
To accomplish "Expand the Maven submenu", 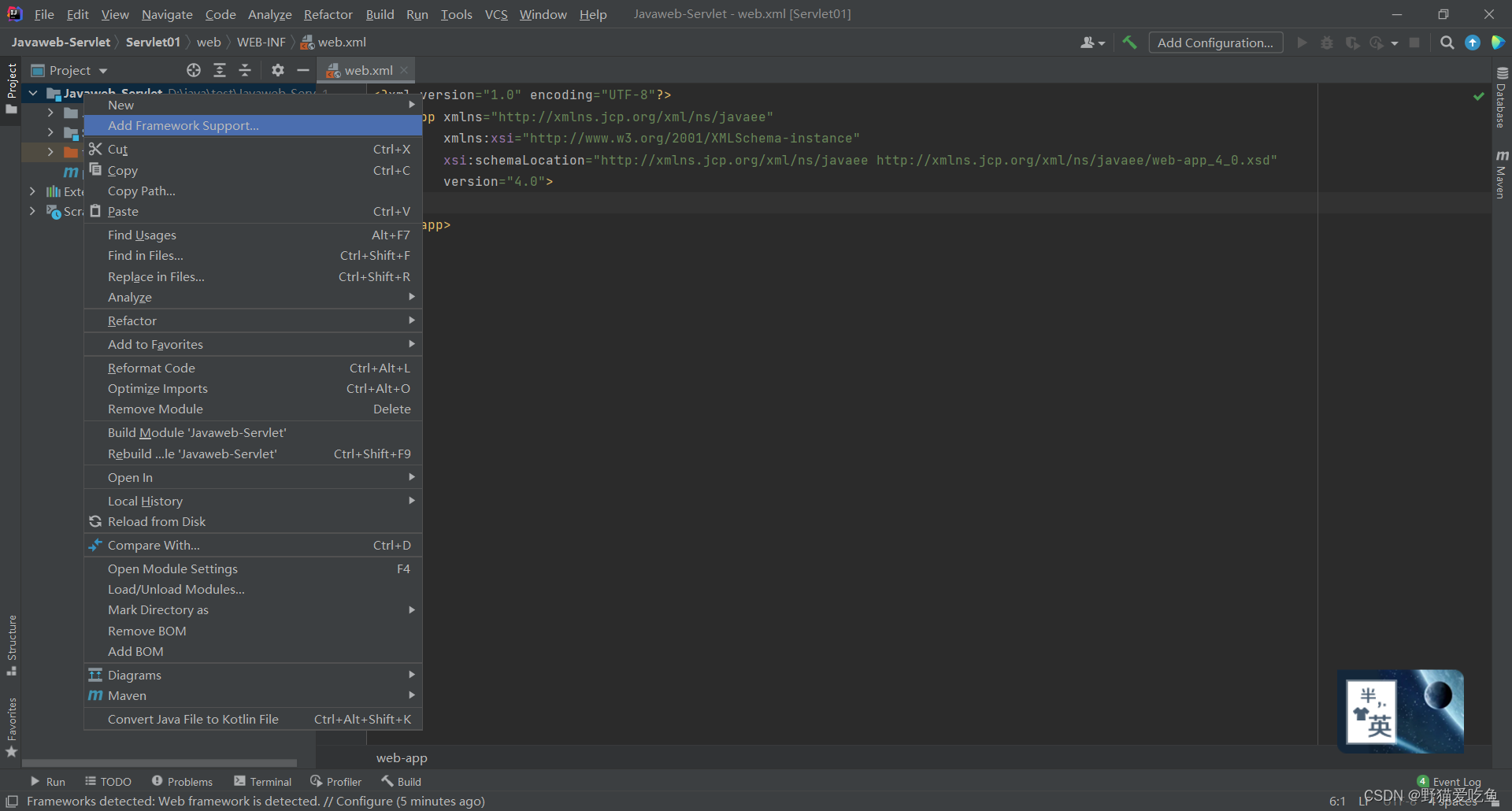I will pyautogui.click(x=253, y=695).
